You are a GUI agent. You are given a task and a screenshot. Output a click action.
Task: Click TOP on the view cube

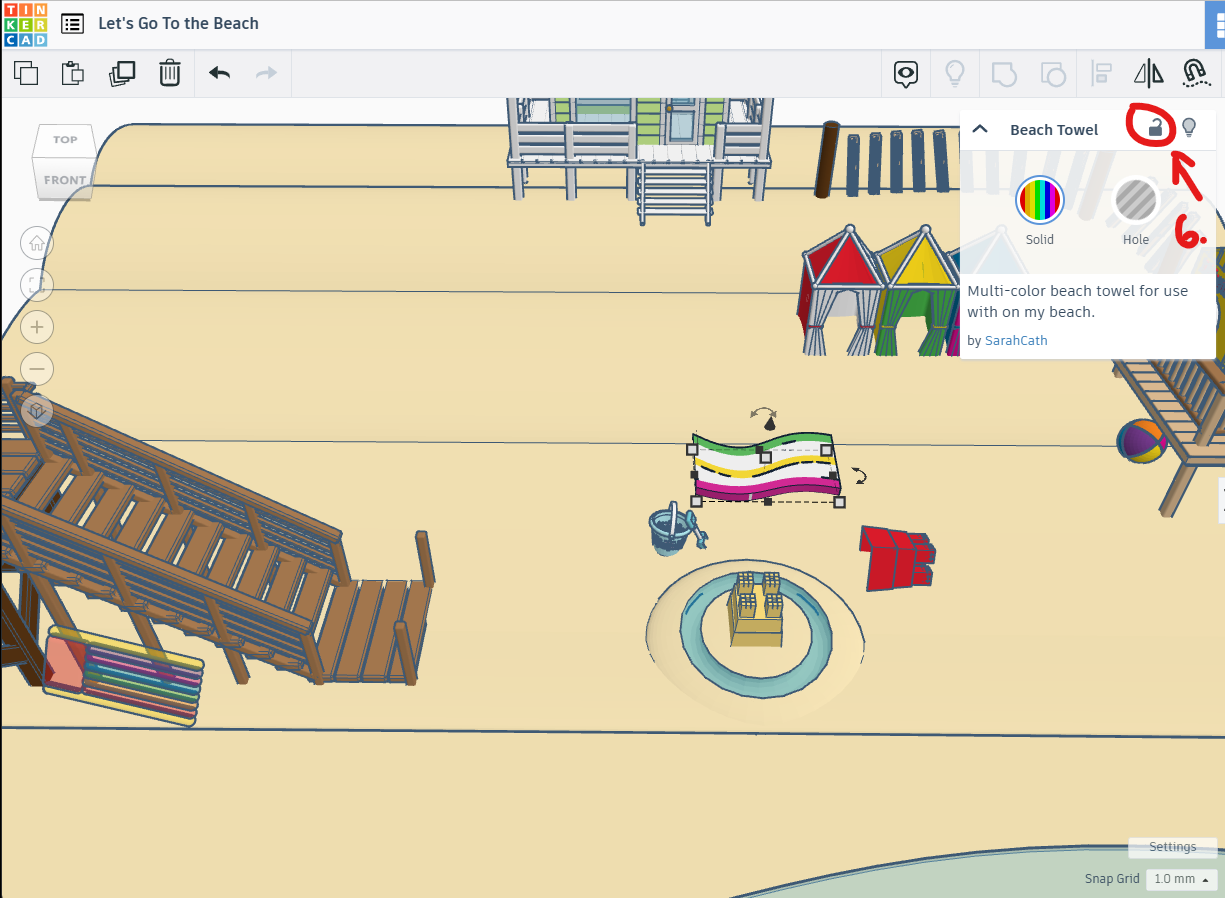[63, 139]
